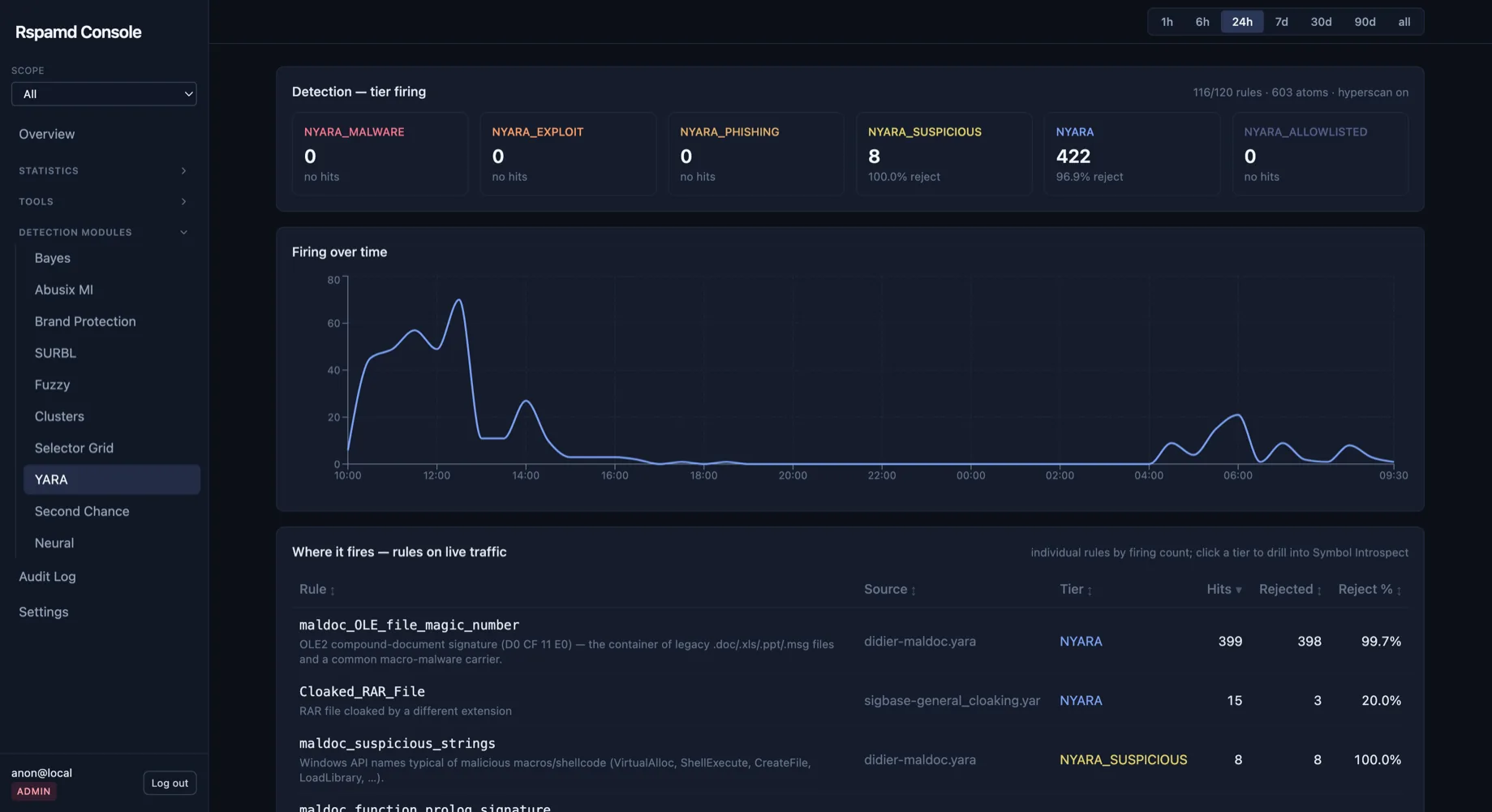Click the ADMIN role badge
Screen dimensions: 1492x812
tap(34, 792)
